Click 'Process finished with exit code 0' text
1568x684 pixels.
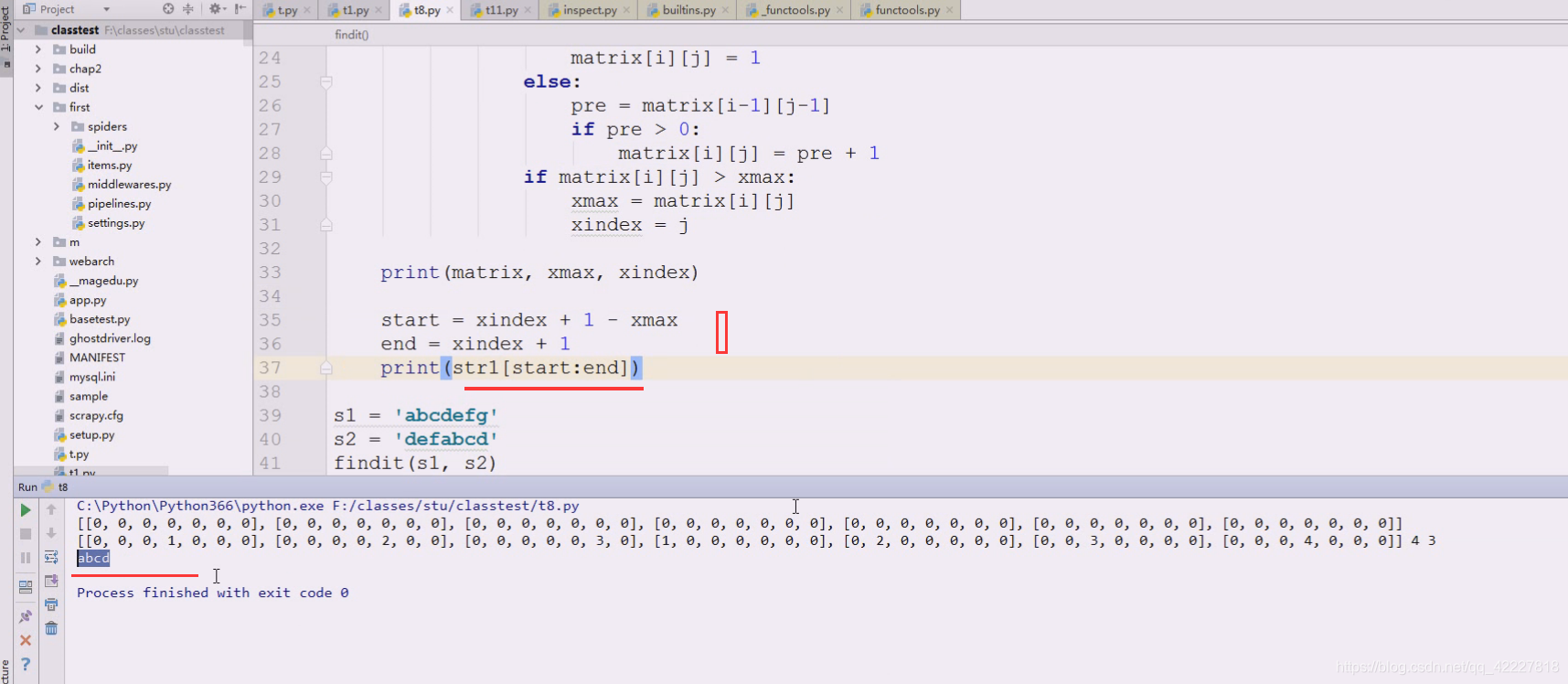tap(213, 593)
